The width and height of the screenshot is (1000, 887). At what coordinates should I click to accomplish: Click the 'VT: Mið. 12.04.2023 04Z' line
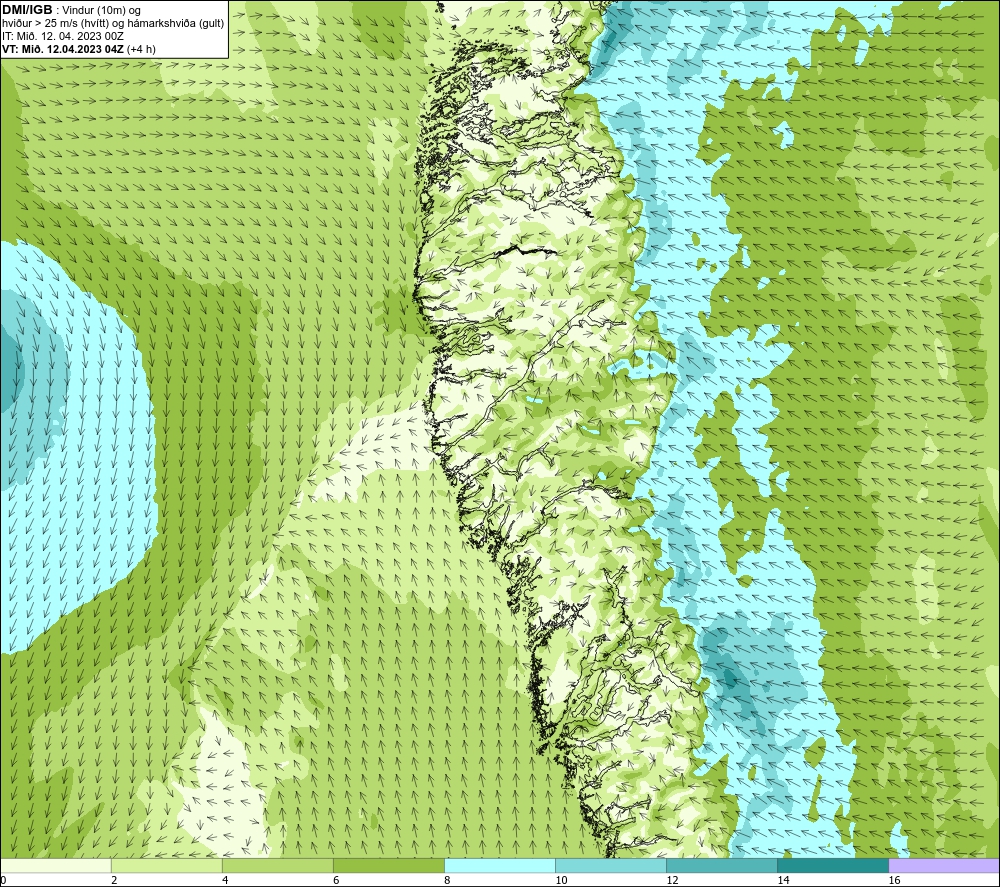(78, 48)
